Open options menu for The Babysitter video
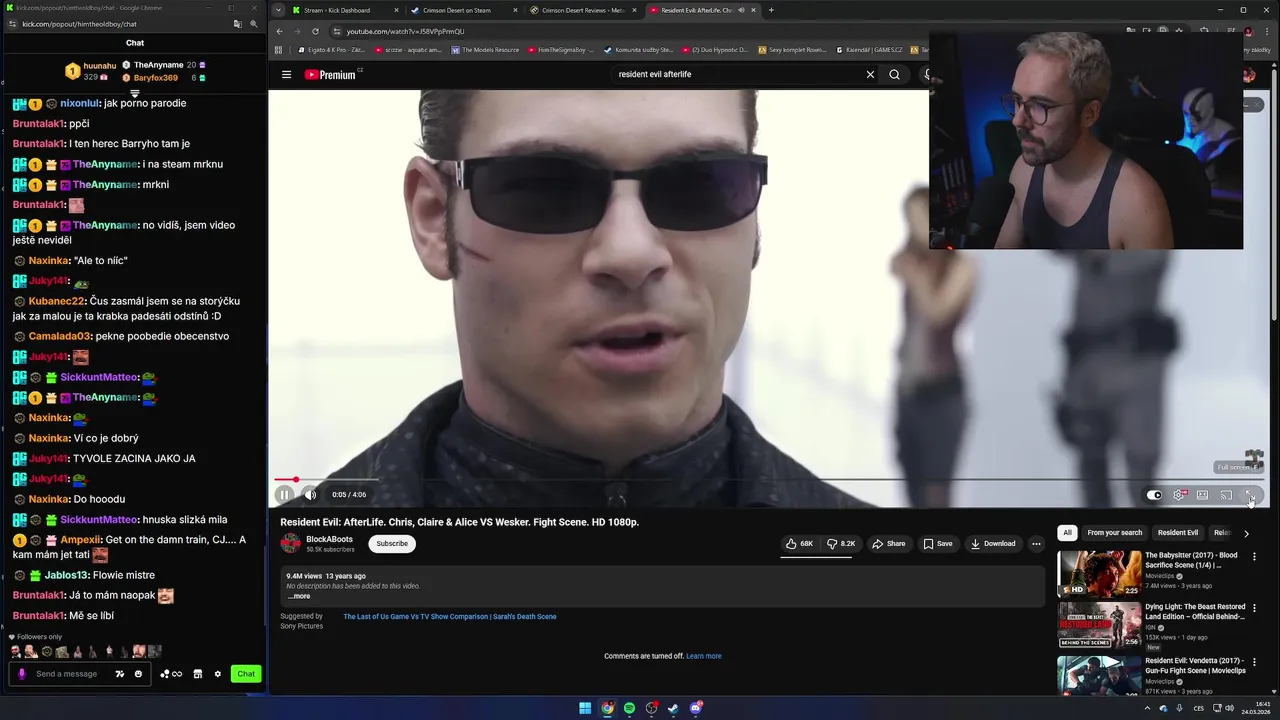The height and width of the screenshot is (720, 1280). point(1254,557)
